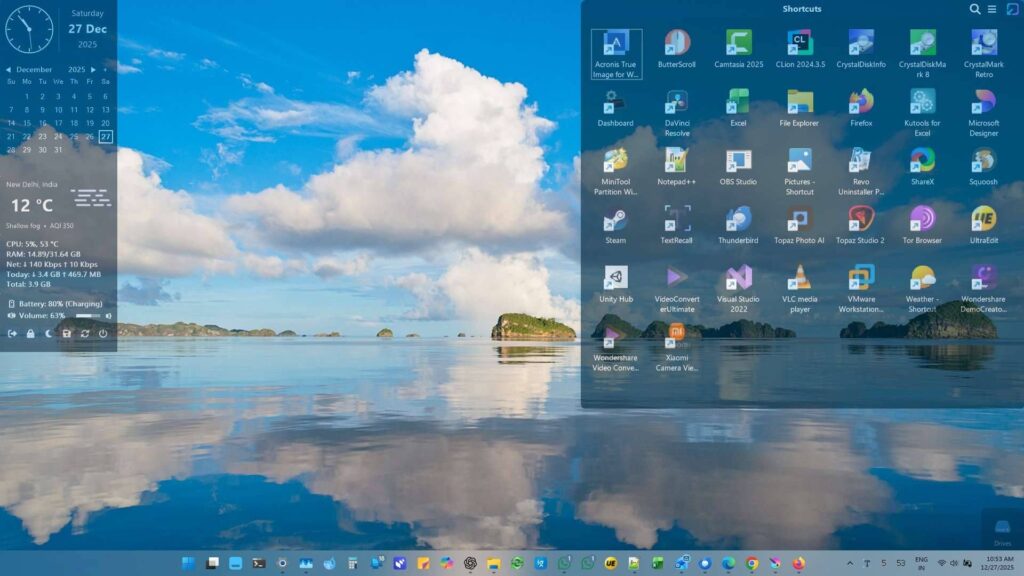Launch Tor Browser
Screen dimensions: 1024x576
pos(923,218)
